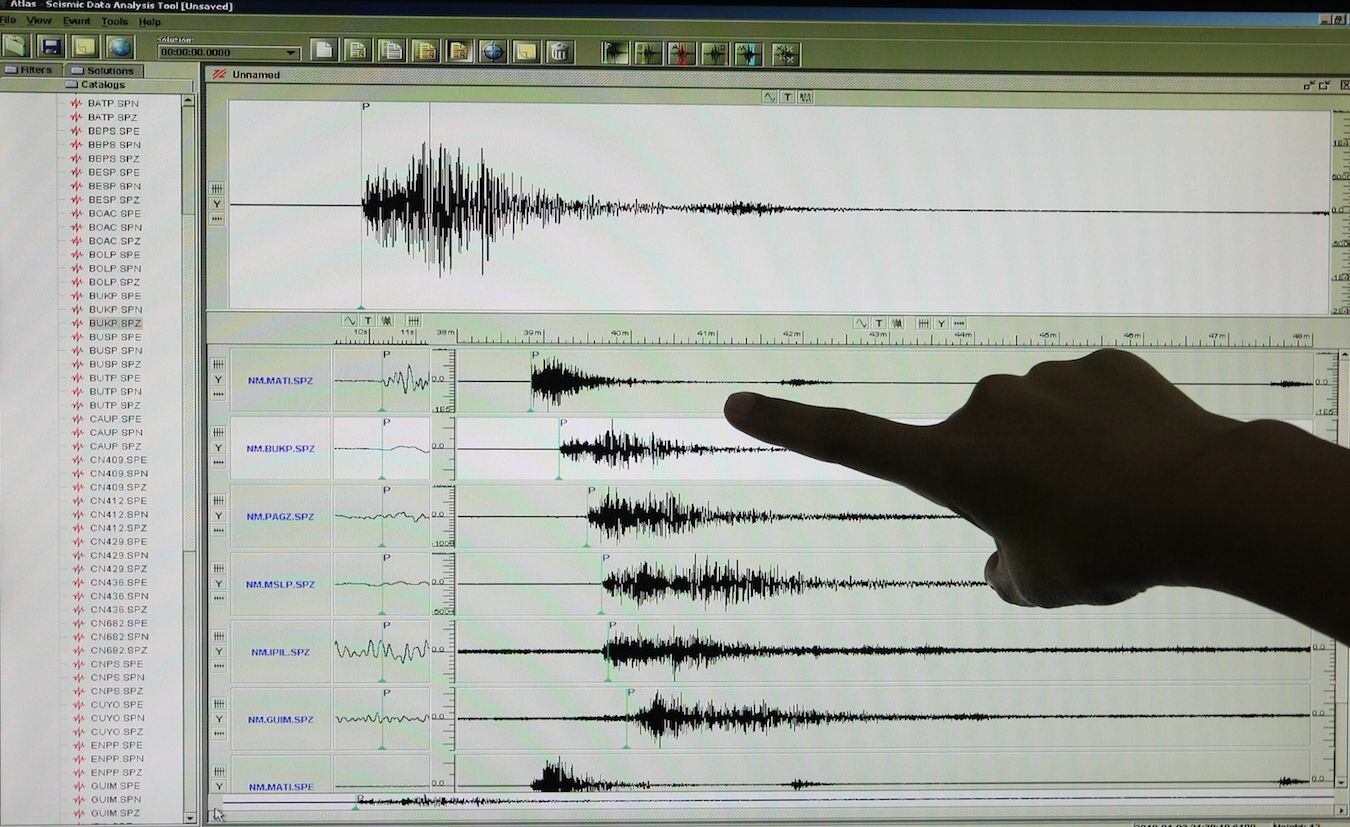Click the 40m mark on the time ruler
This screenshot has width=1350, height=827.
(x=620, y=334)
